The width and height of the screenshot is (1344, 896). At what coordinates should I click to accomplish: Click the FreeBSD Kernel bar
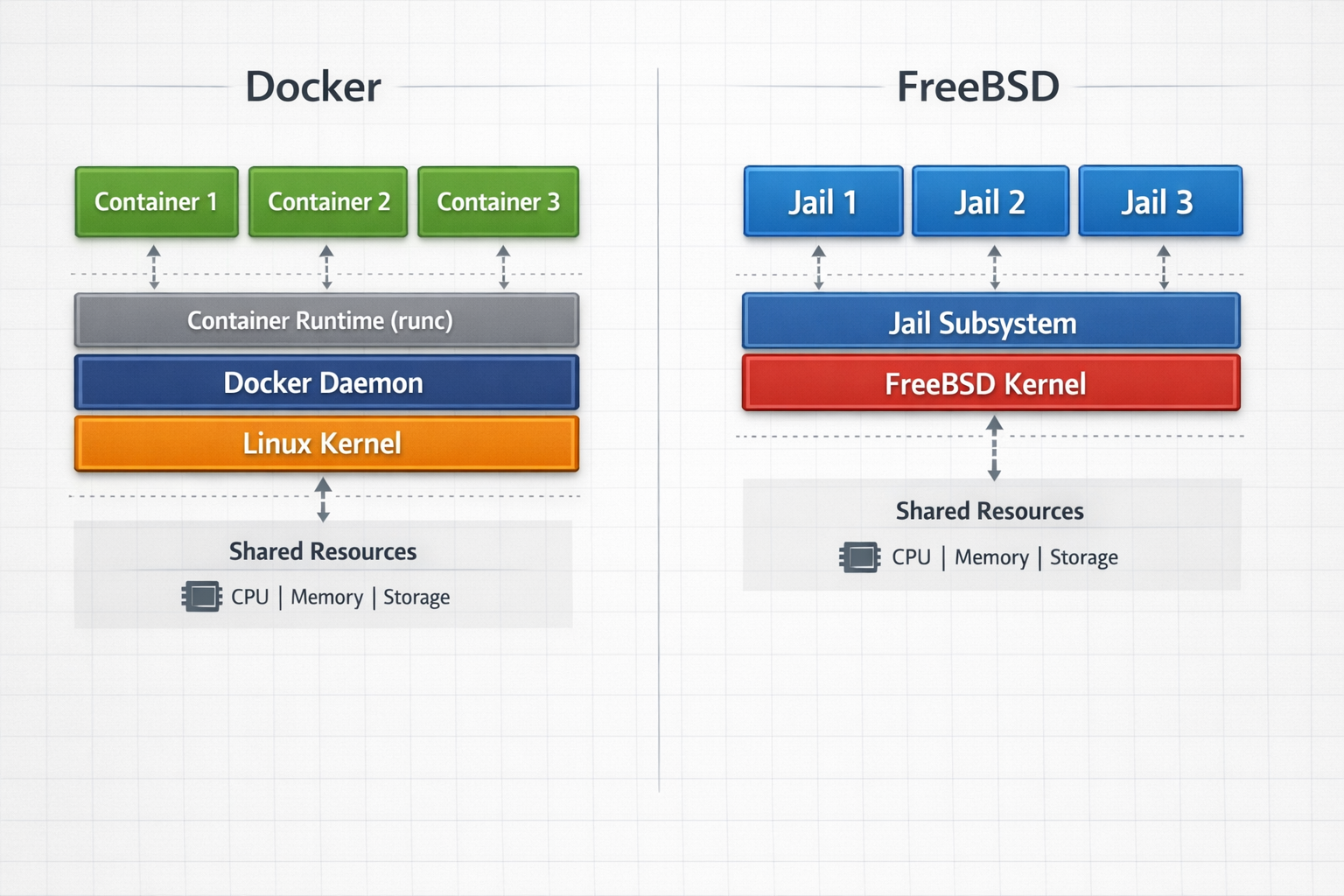990,383
